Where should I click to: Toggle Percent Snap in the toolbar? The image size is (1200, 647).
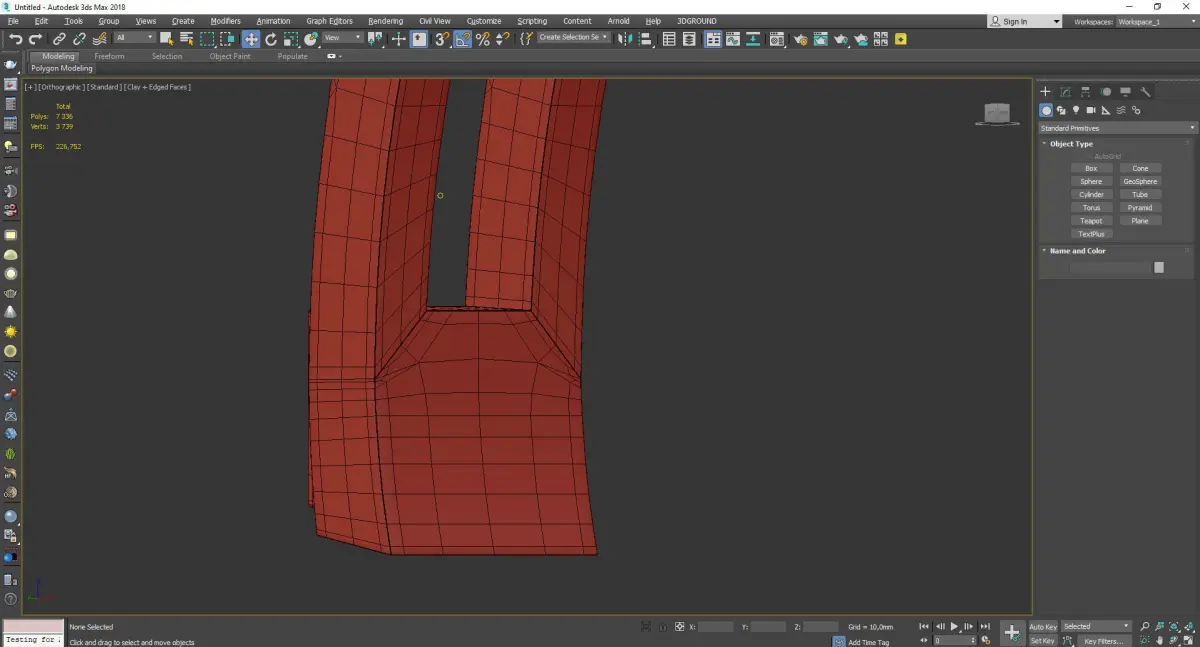coord(483,39)
